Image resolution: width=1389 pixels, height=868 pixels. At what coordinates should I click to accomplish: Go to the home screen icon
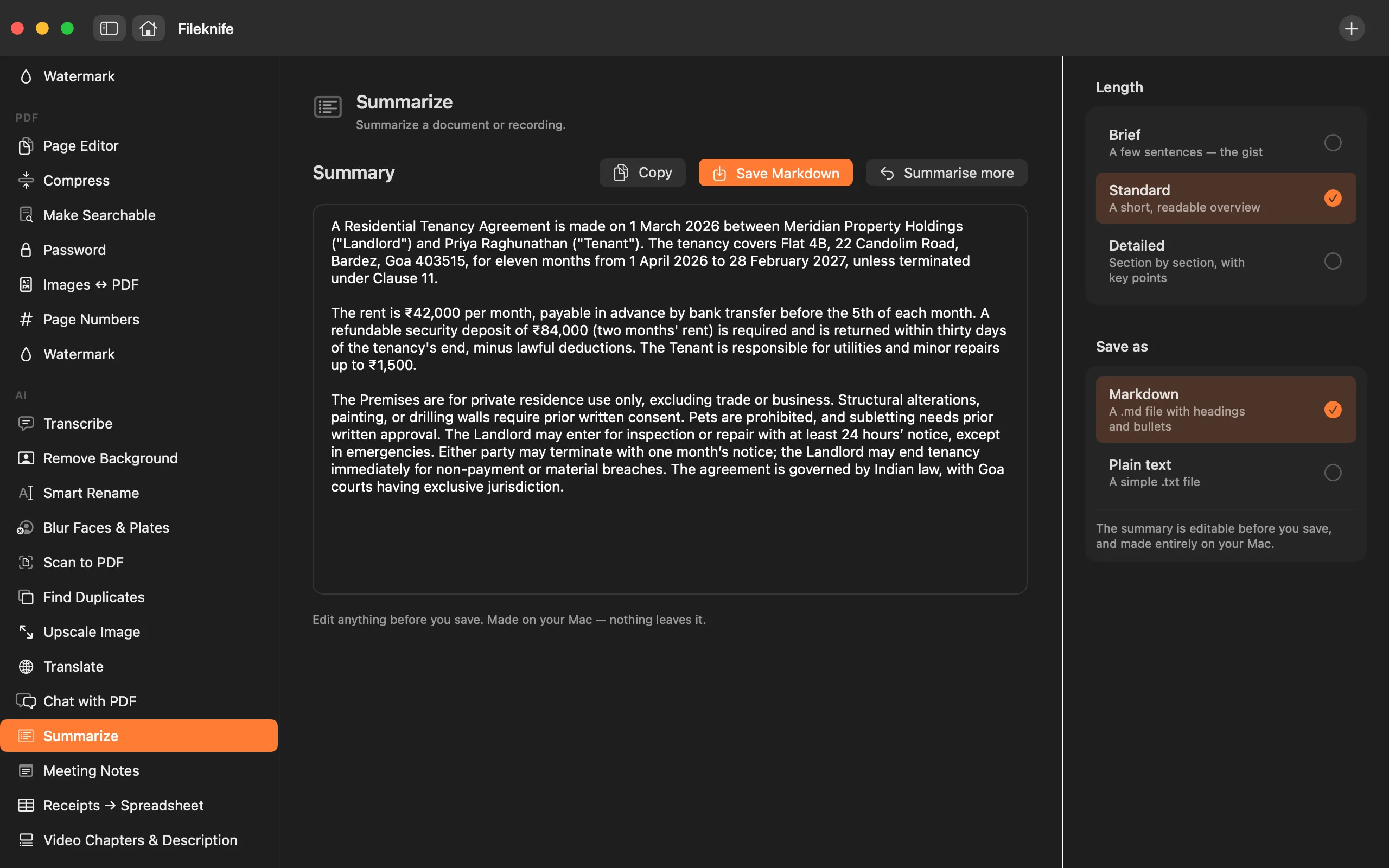148,28
